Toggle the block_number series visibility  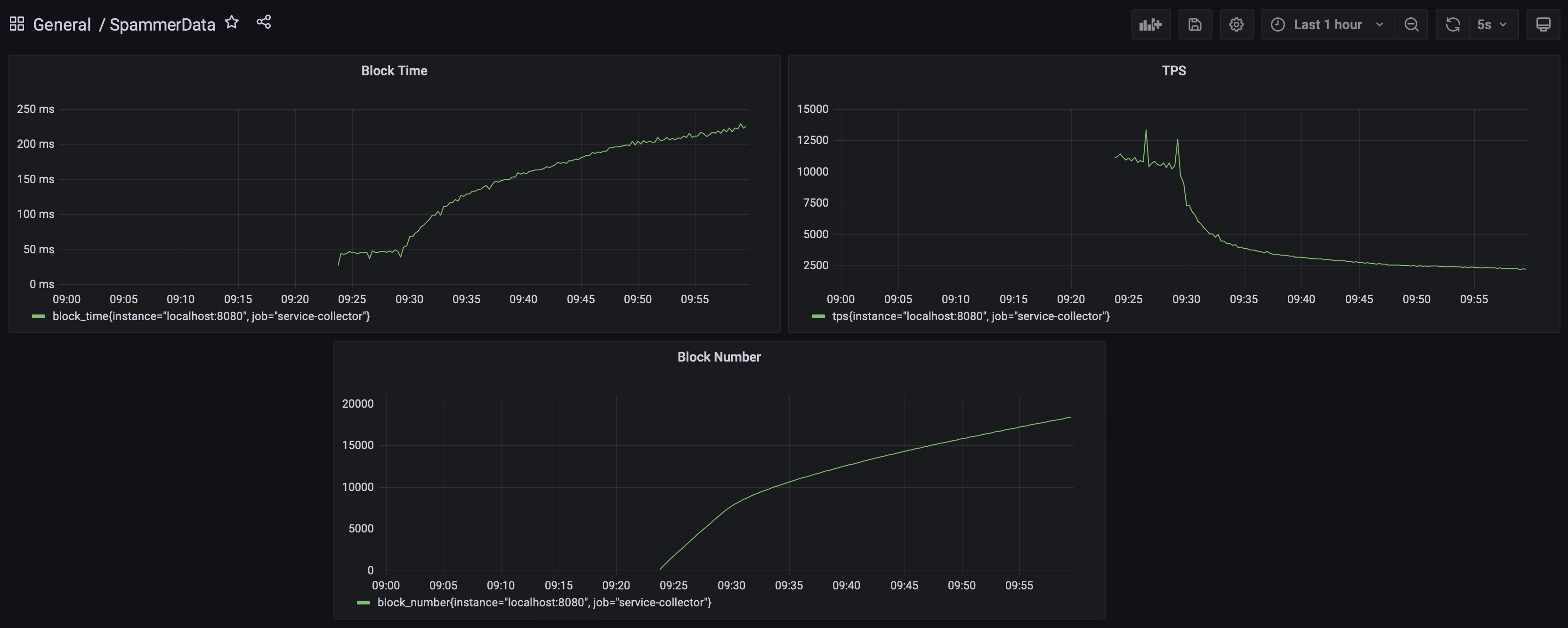point(545,602)
